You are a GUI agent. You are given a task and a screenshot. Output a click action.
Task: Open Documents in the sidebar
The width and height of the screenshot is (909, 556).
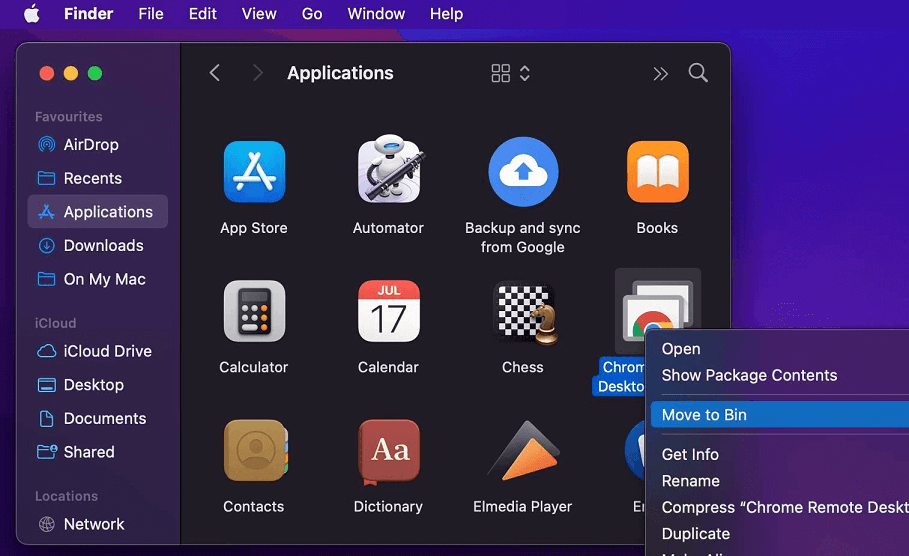coord(97,418)
